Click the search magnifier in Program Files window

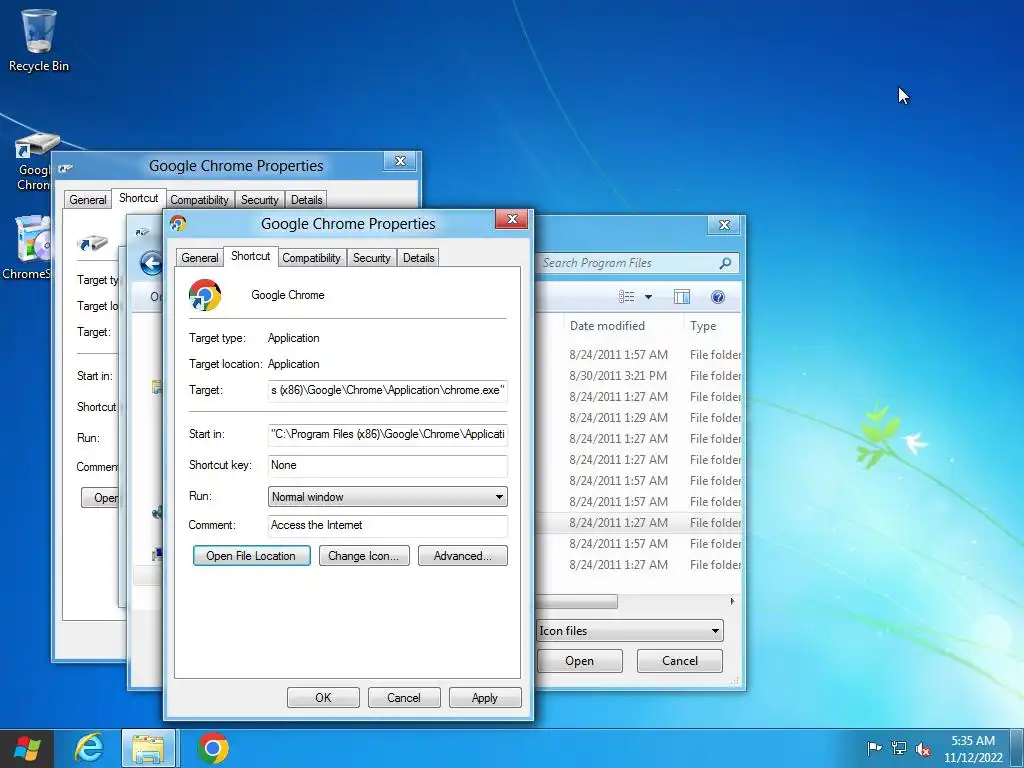pos(725,263)
